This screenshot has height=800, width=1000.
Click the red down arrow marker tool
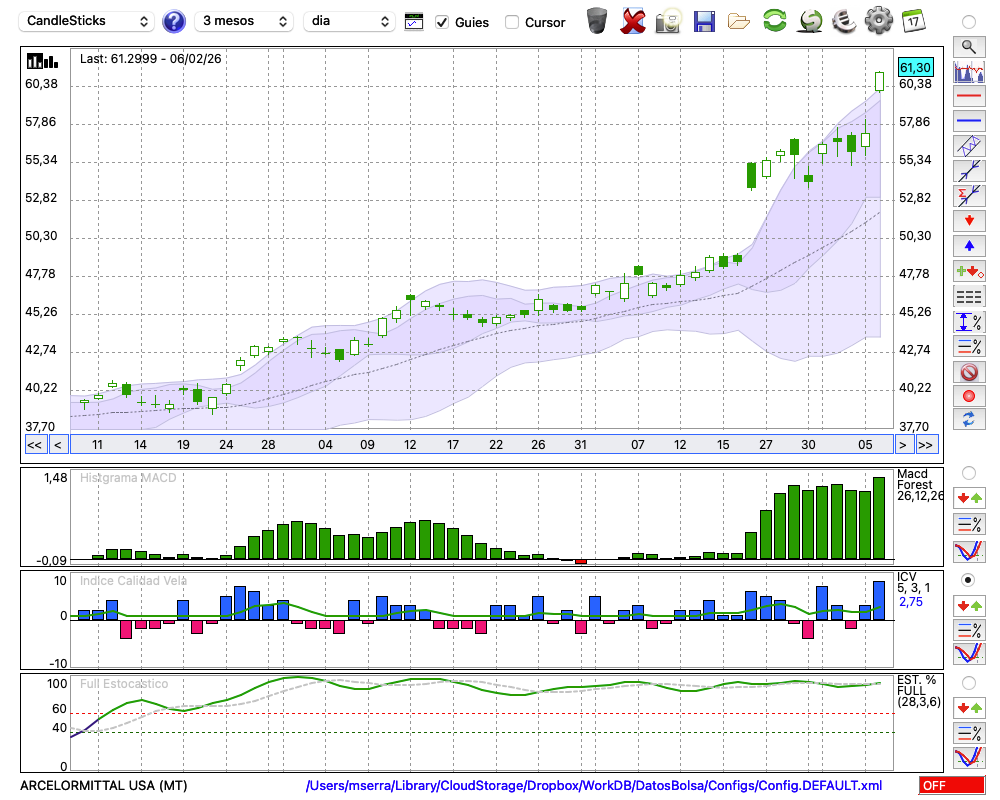969,220
